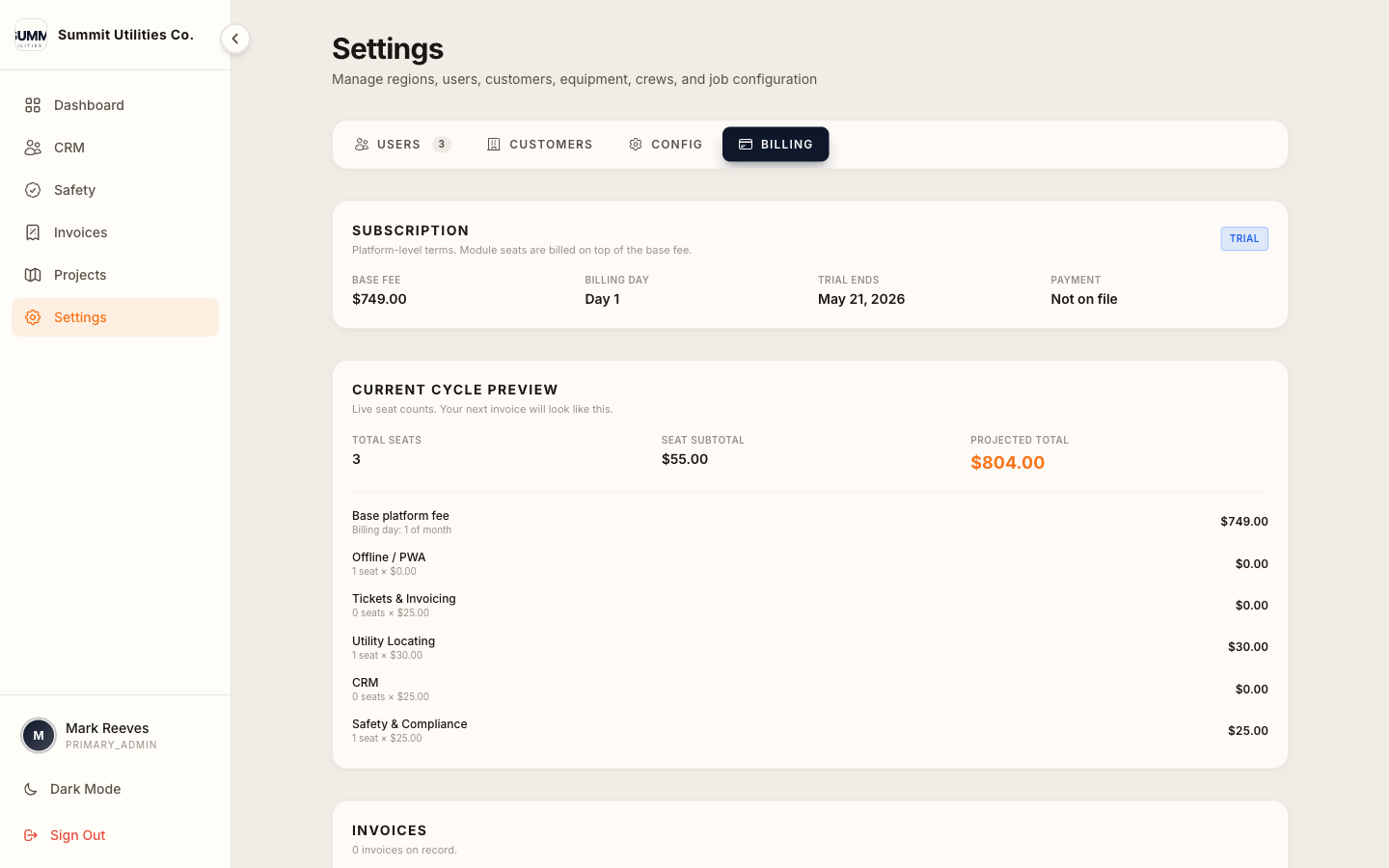Image resolution: width=1389 pixels, height=868 pixels.
Task: Click the Settings gear icon in sidebar
Action: coord(34,317)
